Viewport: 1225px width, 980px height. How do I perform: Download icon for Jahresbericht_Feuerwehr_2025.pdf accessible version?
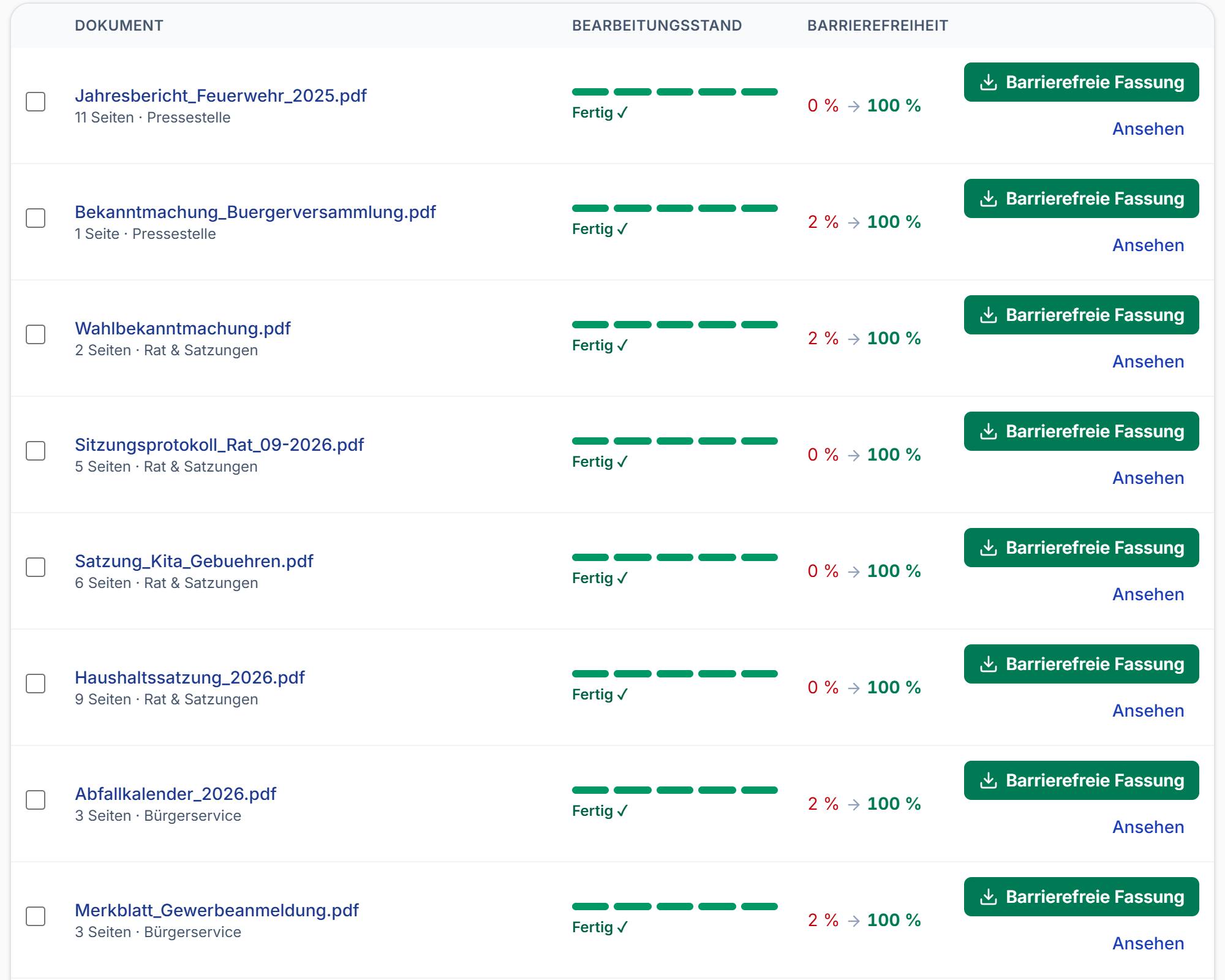pos(989,82)
